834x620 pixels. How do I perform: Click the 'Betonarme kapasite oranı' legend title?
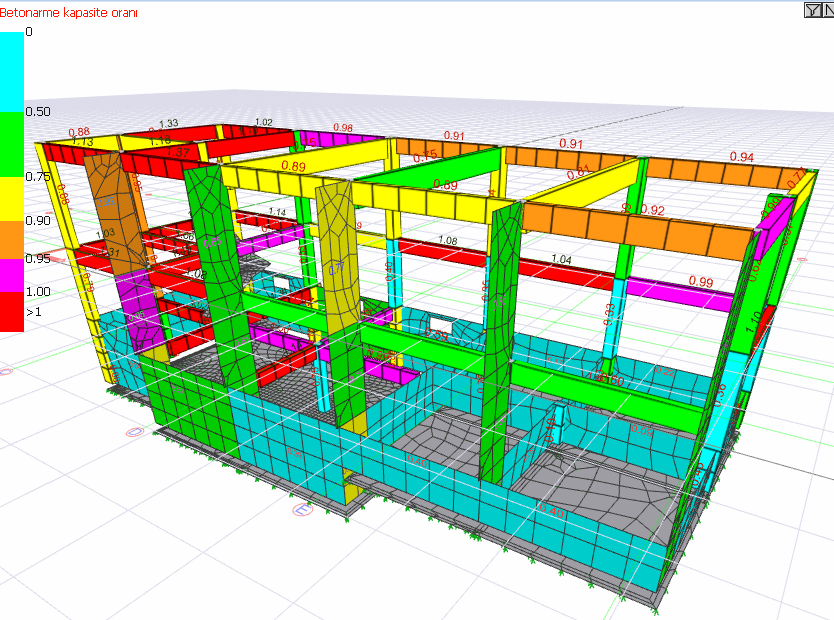(69, 13)
